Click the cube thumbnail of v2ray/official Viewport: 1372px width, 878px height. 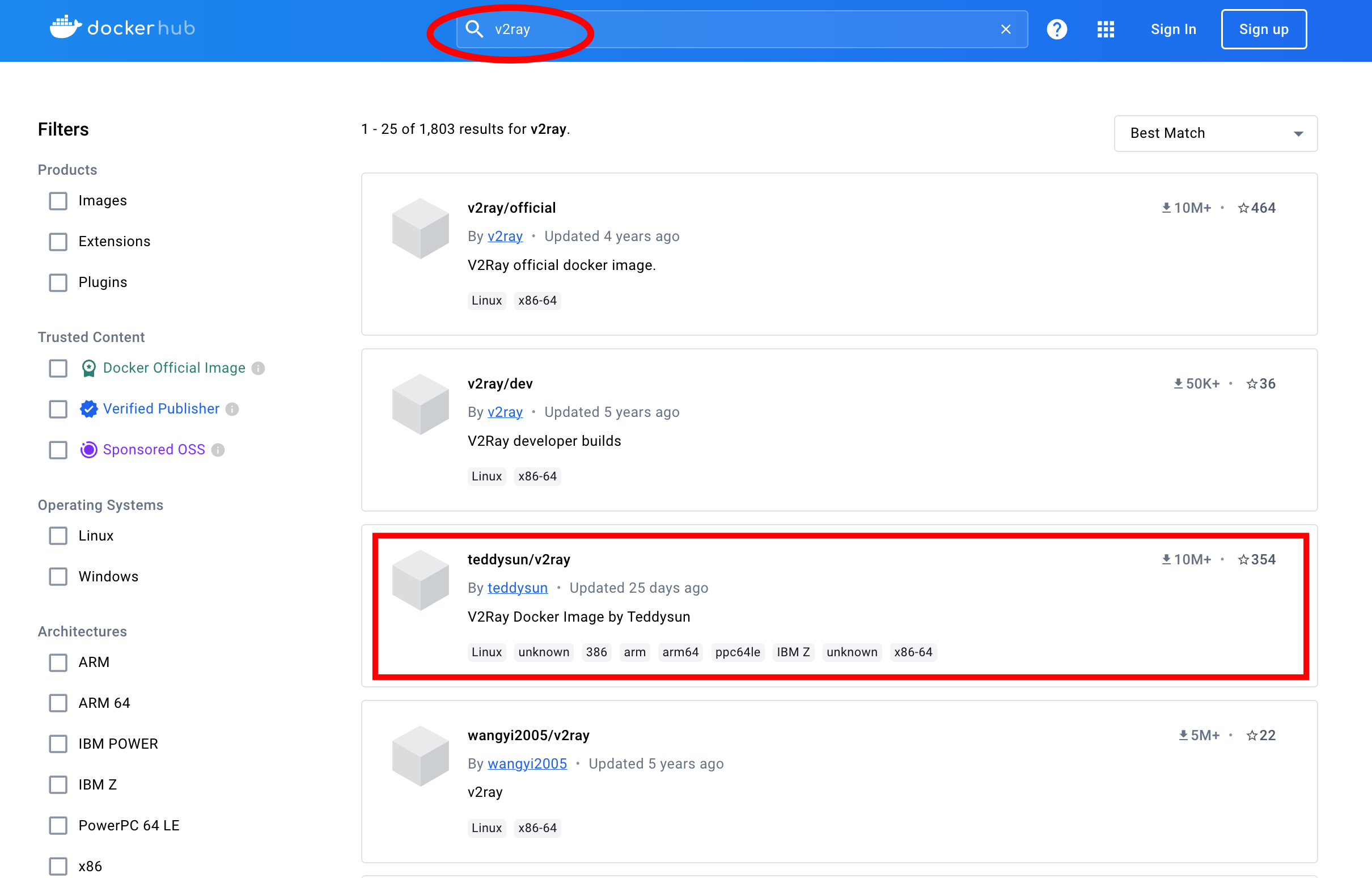coord(421,229)
